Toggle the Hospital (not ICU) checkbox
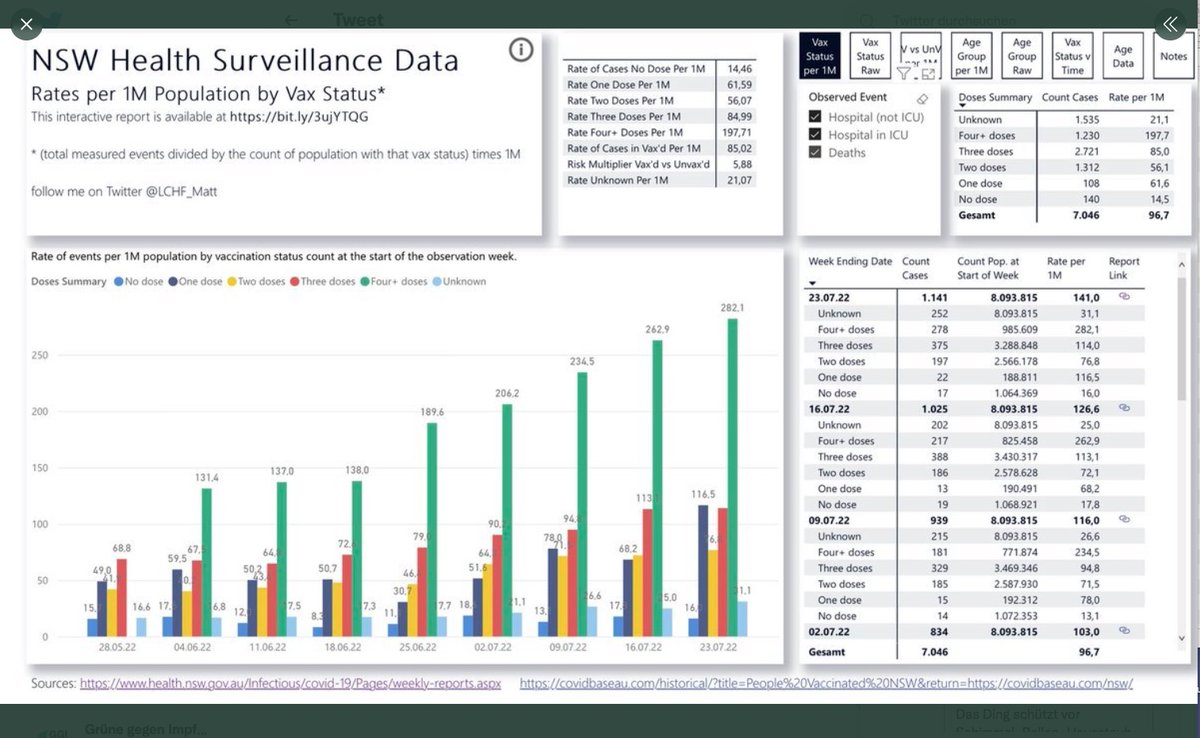 (815, 117)
